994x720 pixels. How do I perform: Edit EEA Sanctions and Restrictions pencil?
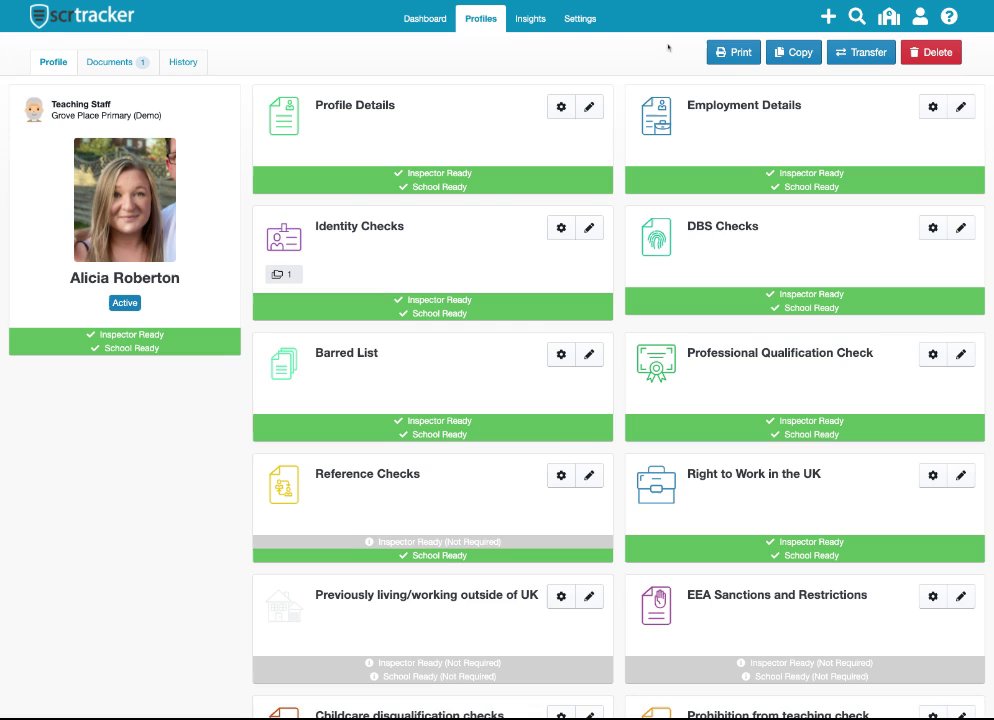click(961, 596)
